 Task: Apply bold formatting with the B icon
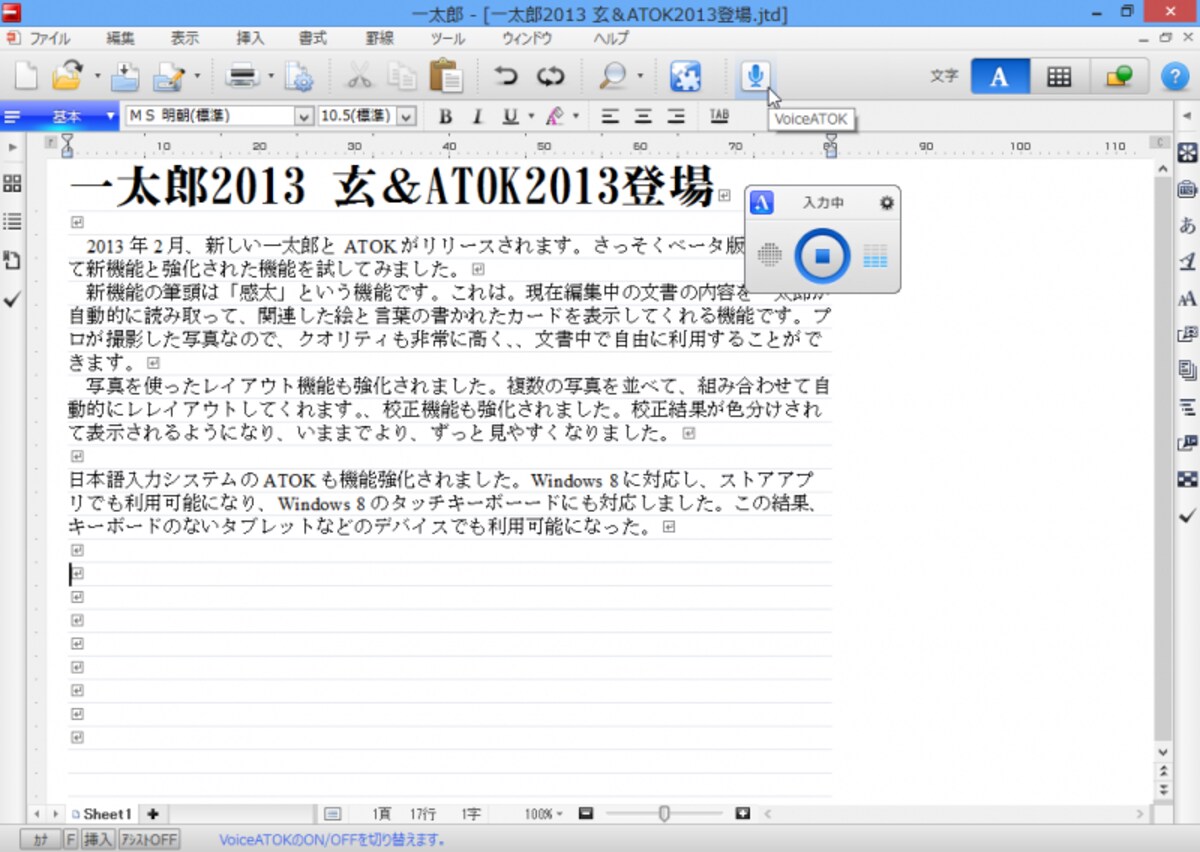click(x=445, y=116)
